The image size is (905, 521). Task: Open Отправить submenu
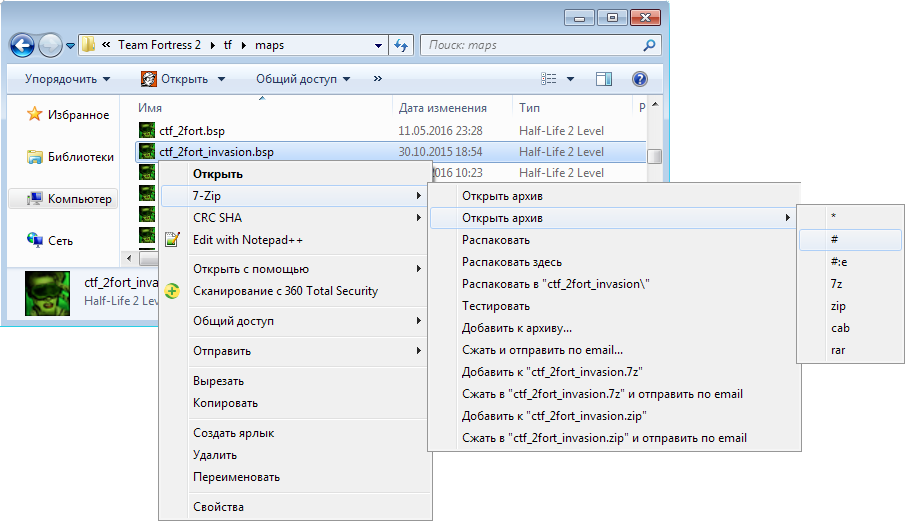(294, 351)
